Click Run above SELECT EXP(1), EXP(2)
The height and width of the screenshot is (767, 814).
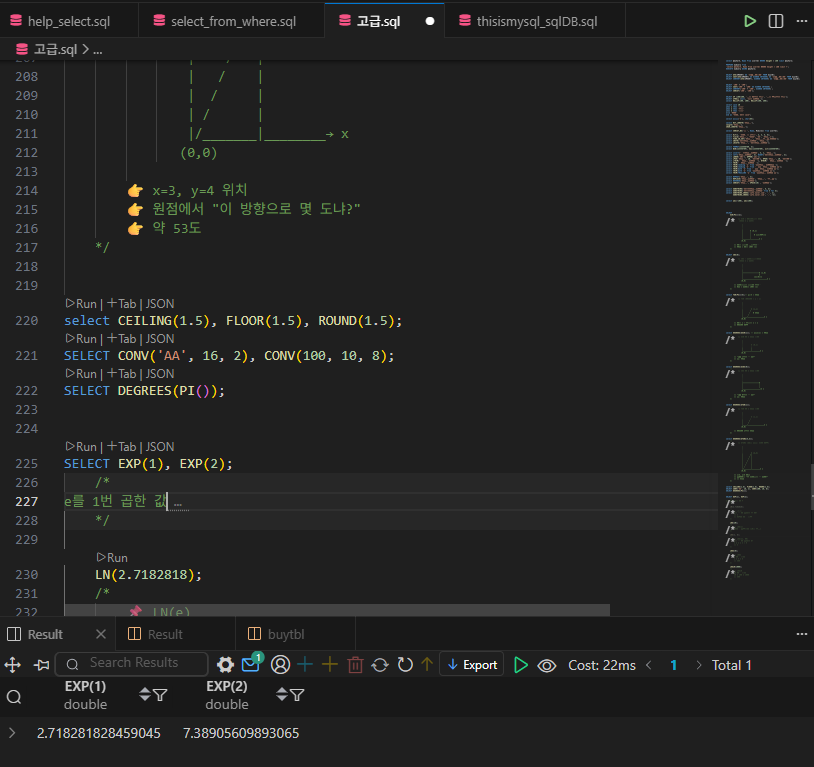tap(82, 447)
